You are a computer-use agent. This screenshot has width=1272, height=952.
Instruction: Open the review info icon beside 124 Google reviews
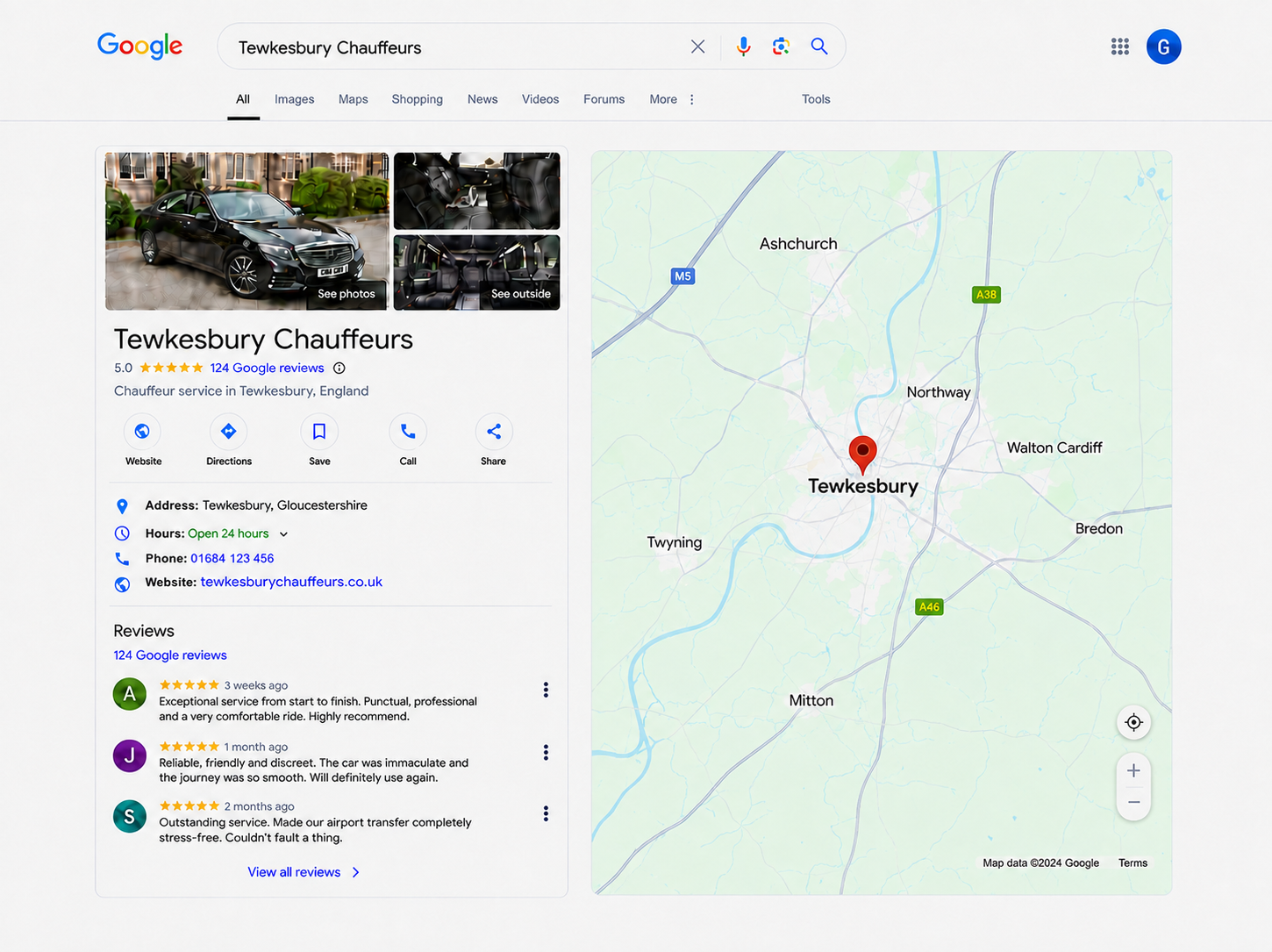tap(339, 369)
